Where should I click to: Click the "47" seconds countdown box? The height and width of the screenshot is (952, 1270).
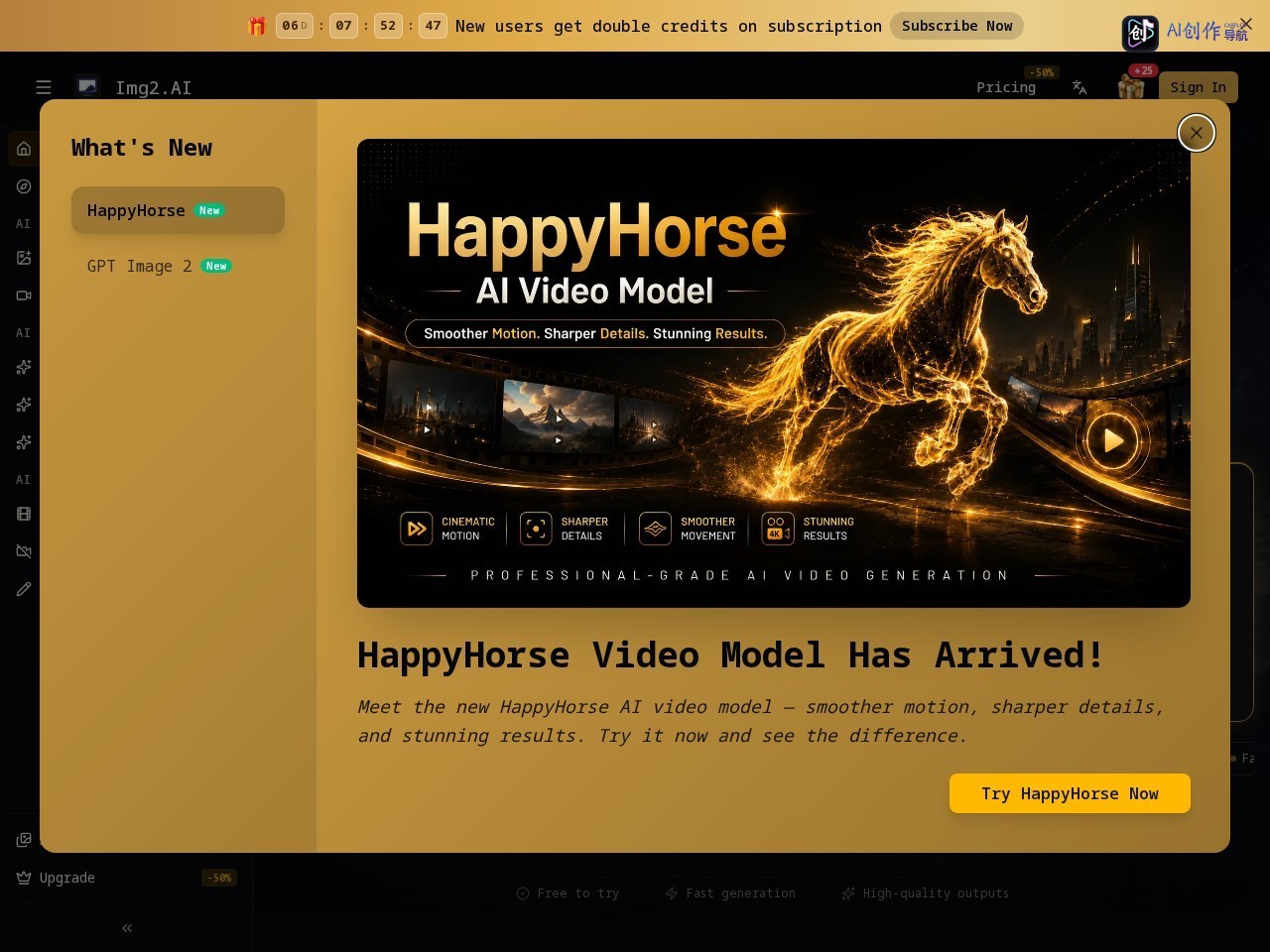point(433,26)
